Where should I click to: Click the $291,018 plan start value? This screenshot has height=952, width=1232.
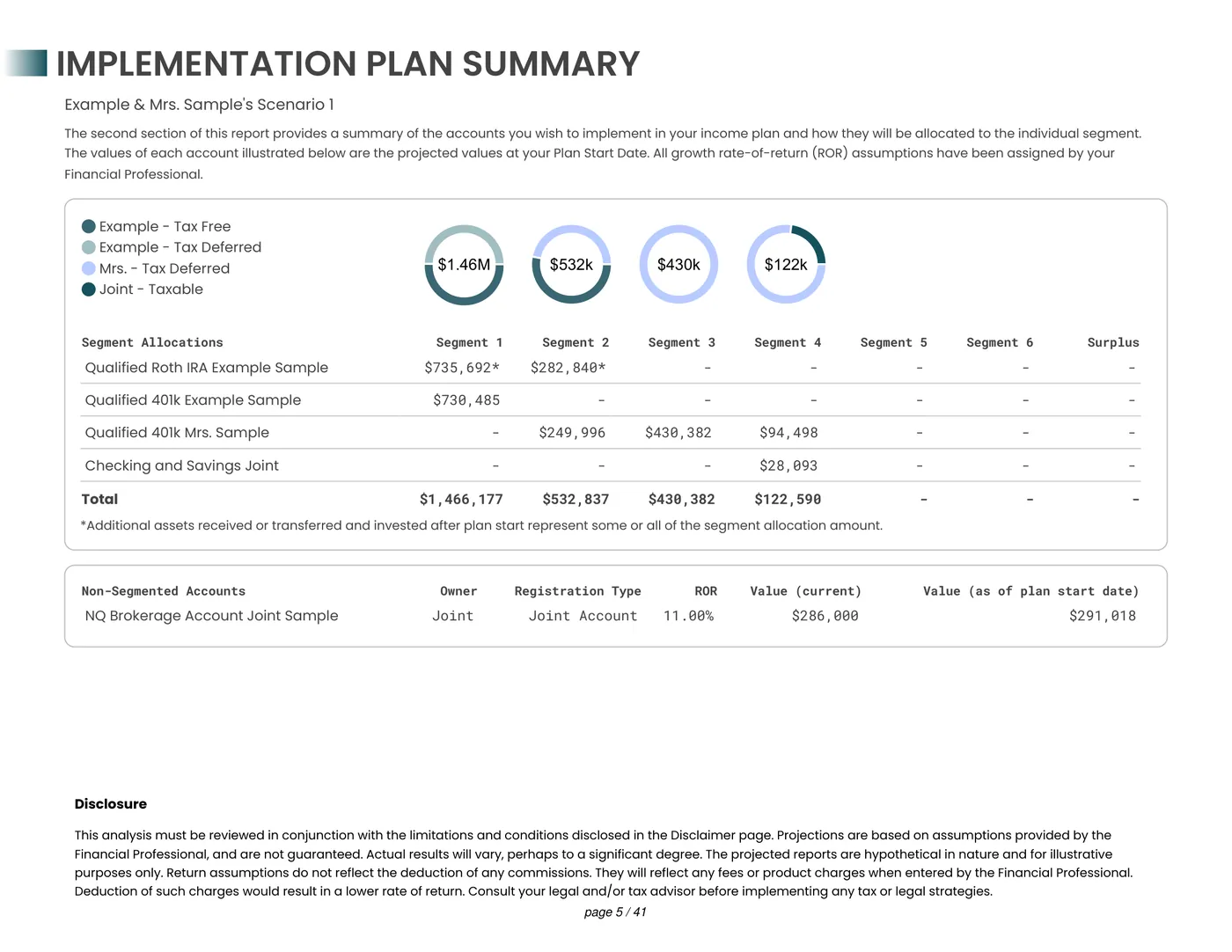tap(1103, 616)
